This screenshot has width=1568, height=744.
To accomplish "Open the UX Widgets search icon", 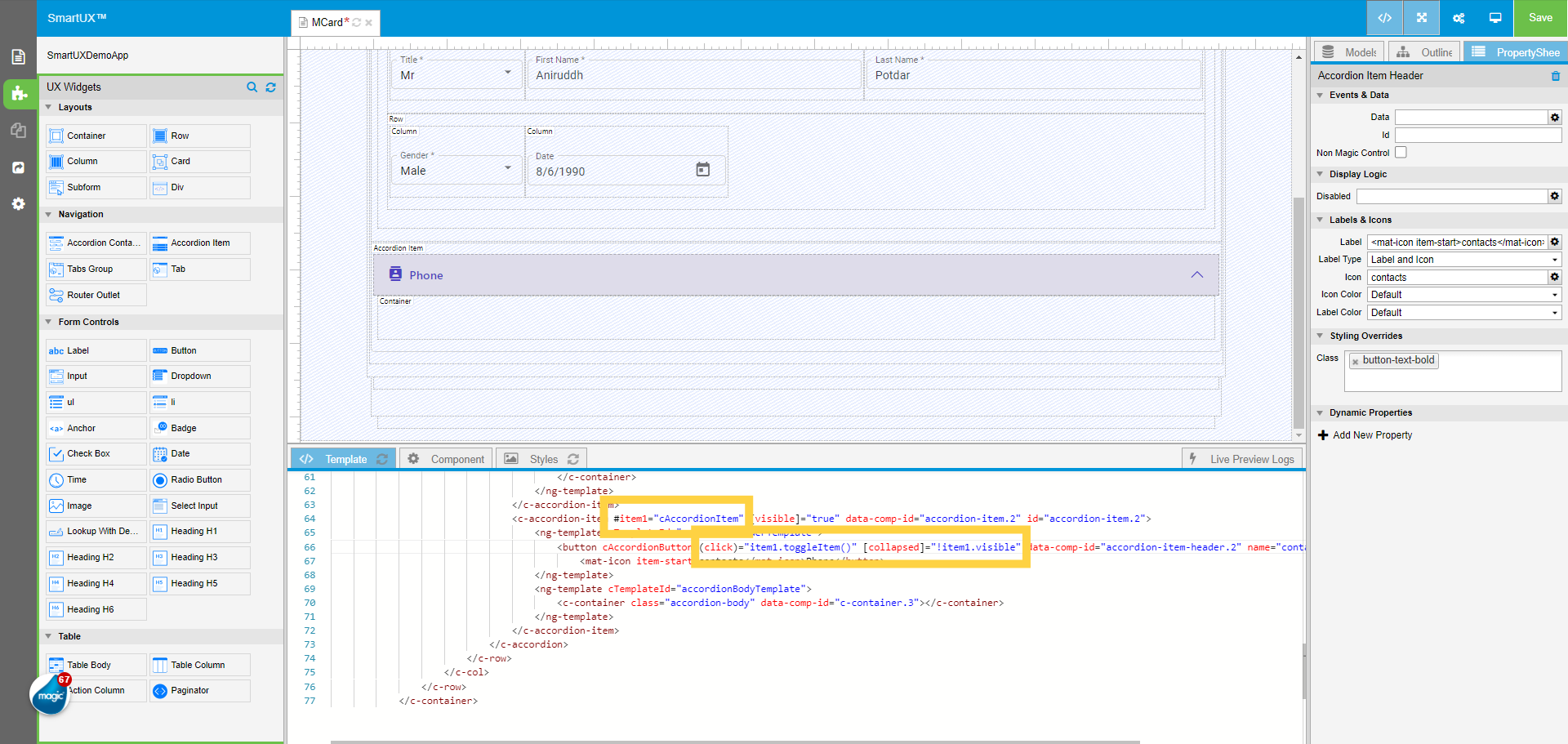I will [x=252, y=87].
